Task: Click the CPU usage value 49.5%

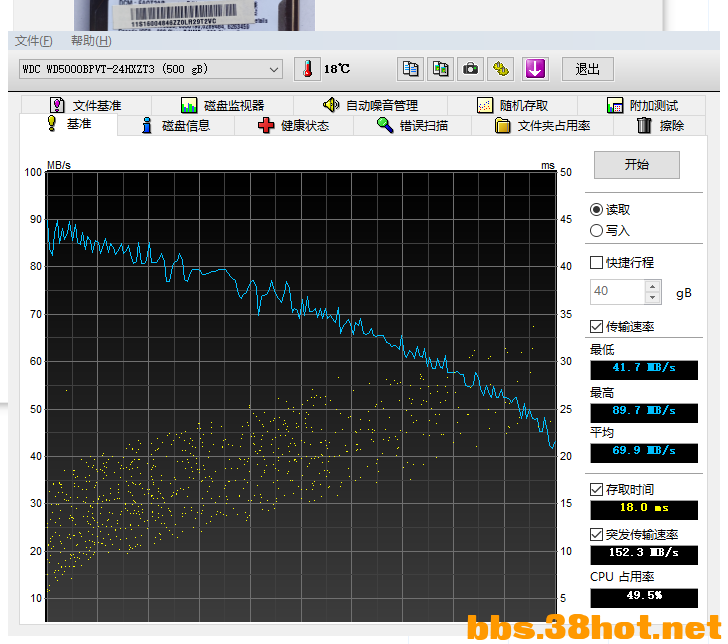Action: (644, 598)
